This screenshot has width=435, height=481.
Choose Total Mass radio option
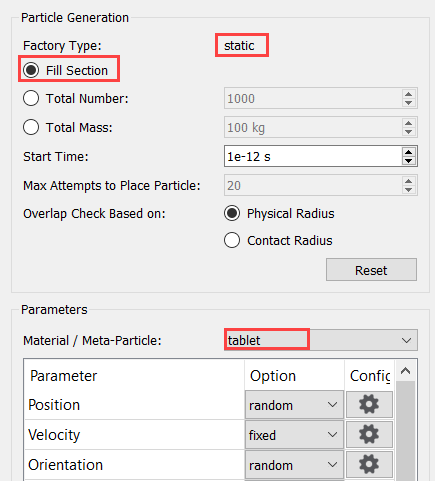click(x=31, y=127)
